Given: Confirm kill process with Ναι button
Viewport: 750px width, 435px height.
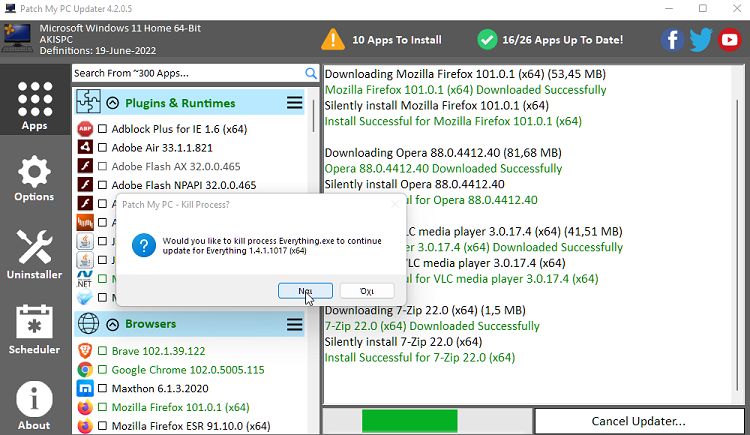Looking at the screenshot, I should pyautogui.click(x=305, y=290).
